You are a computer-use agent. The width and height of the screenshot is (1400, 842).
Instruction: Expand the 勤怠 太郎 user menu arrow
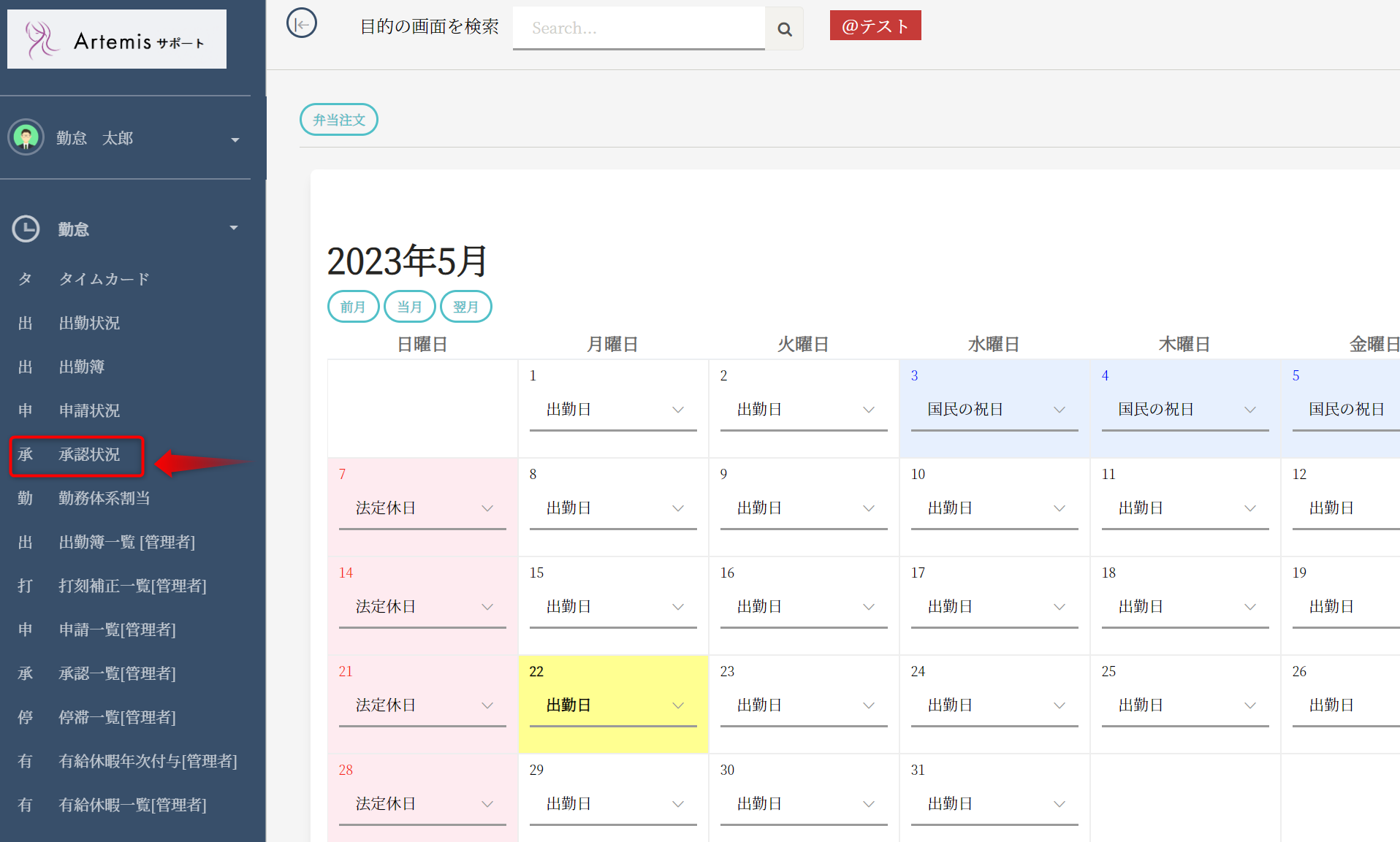(235, 139)
